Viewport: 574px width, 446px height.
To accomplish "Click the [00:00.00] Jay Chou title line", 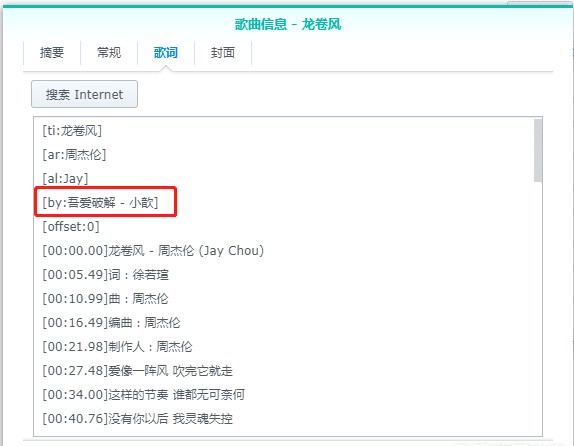I will pyautogui.click(x=153, y=251).
